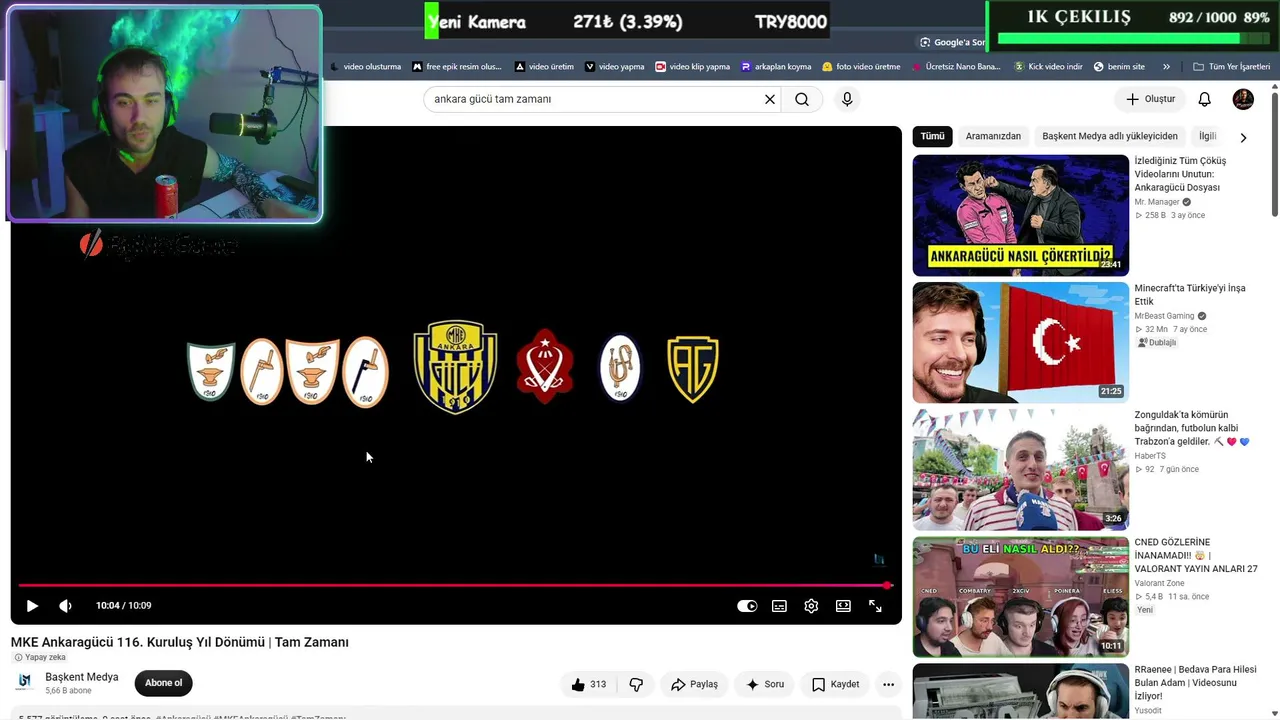Screen dimensions: 1280x720
Task: Open the three-dot more actions menu
Action: tap(888, 685)
